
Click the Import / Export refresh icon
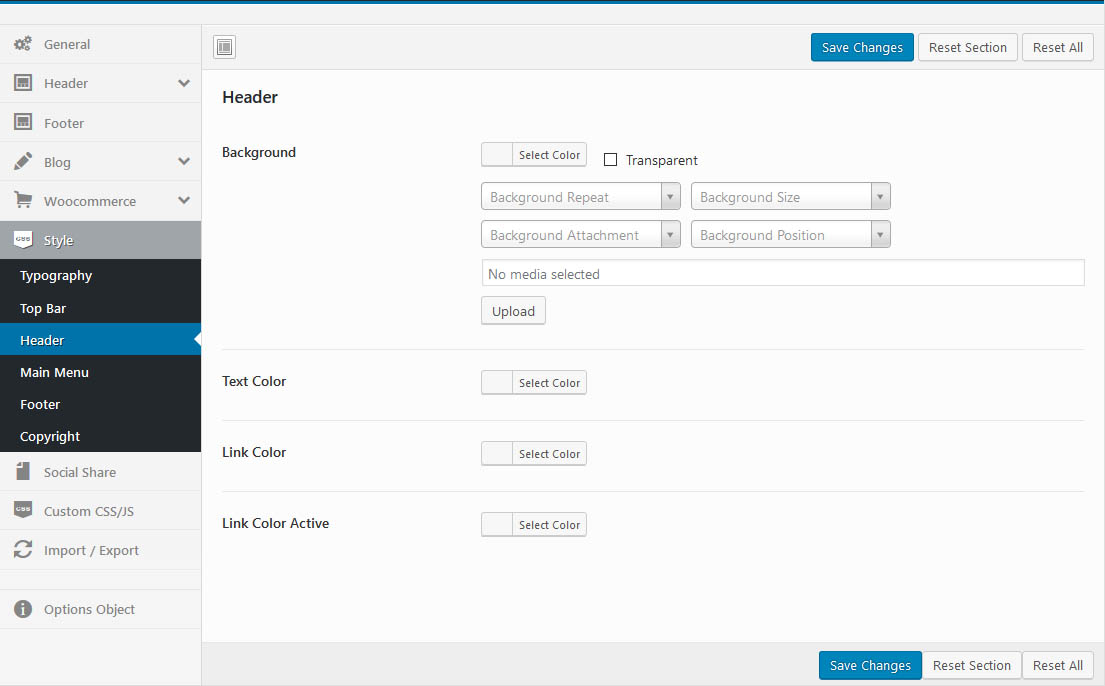coord(23,550)
